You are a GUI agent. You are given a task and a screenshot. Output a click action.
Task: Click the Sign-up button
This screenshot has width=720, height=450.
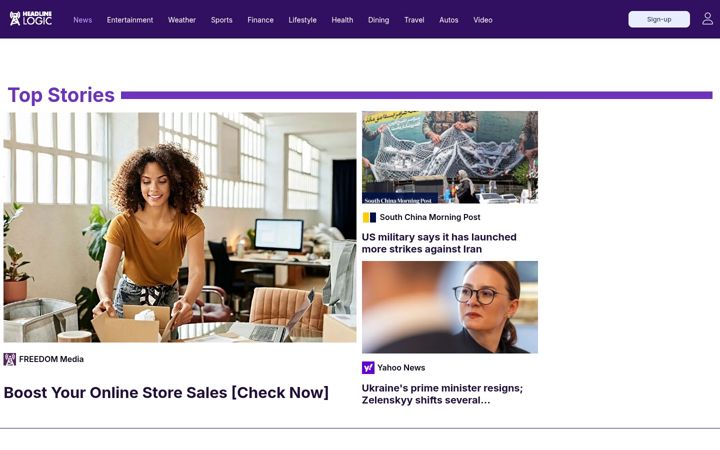(x=659, y=19)
